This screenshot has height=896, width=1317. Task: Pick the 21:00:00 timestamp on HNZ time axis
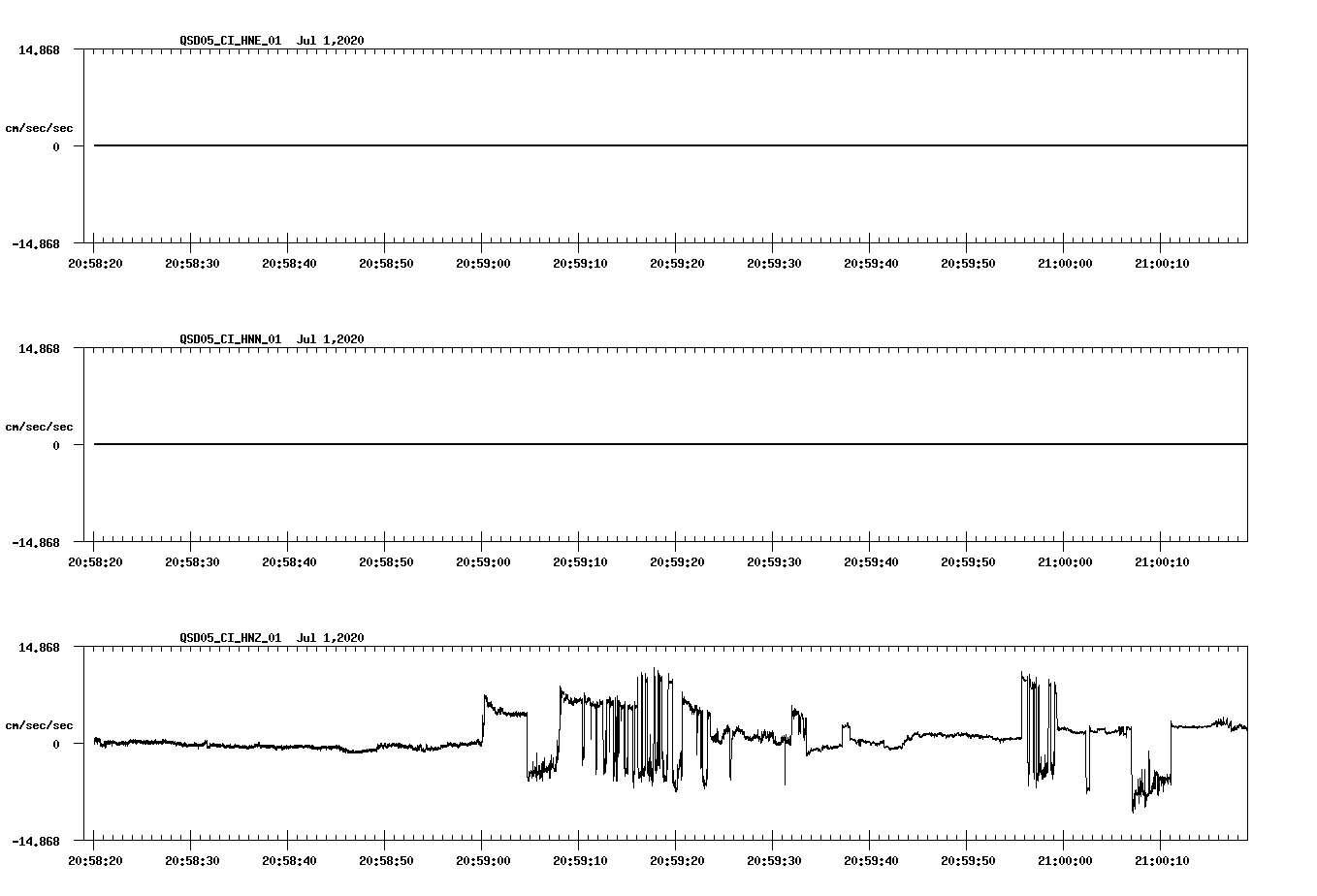point(1065,860)
